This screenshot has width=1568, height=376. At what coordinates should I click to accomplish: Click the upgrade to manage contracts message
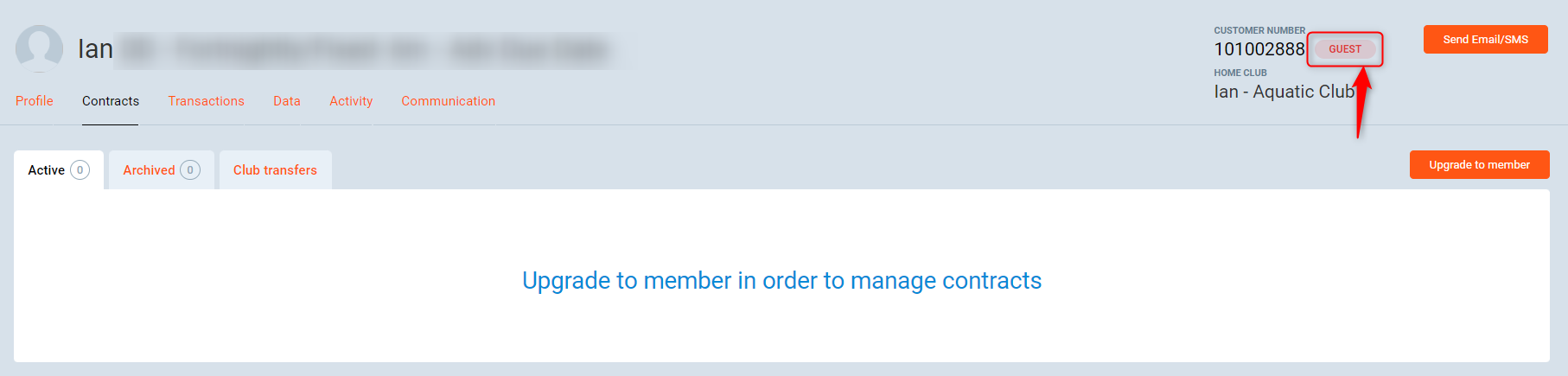coord(781,281)
